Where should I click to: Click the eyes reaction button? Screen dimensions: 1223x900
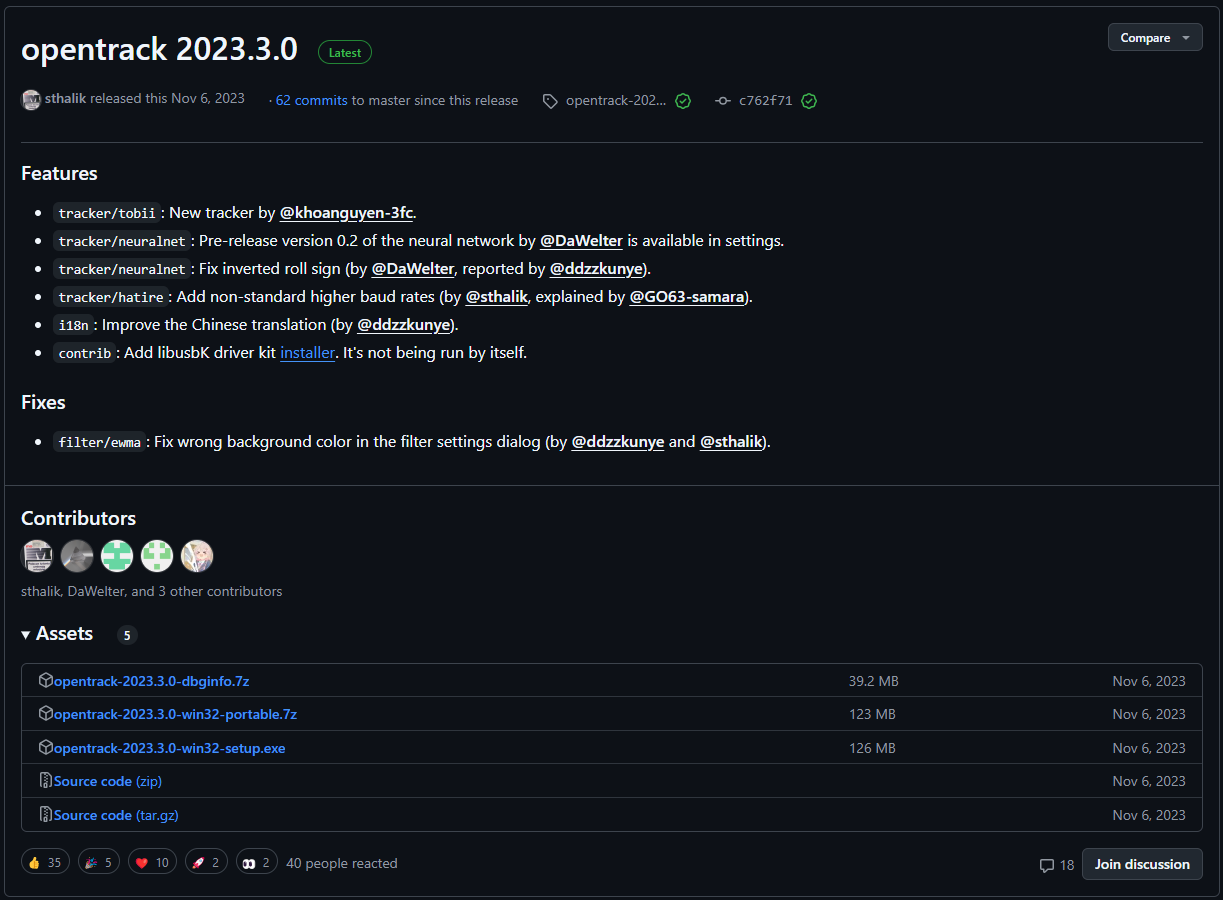pyautogui.click(x=257, y=862)
